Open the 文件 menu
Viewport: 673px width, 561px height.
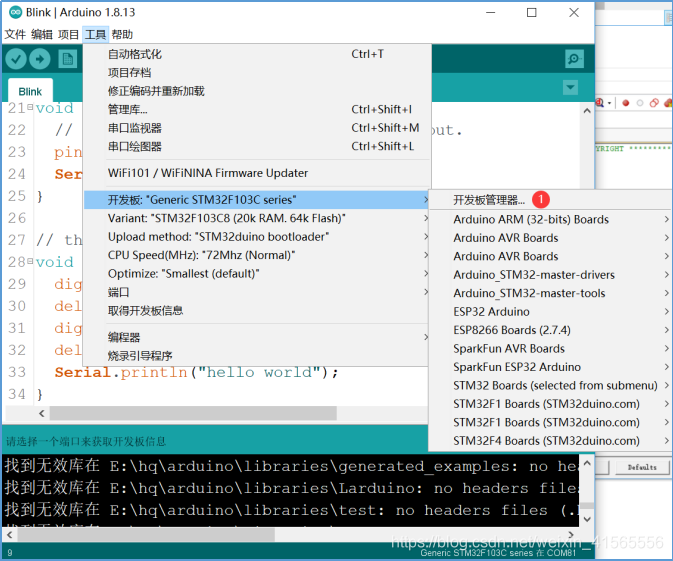[15, 34]
